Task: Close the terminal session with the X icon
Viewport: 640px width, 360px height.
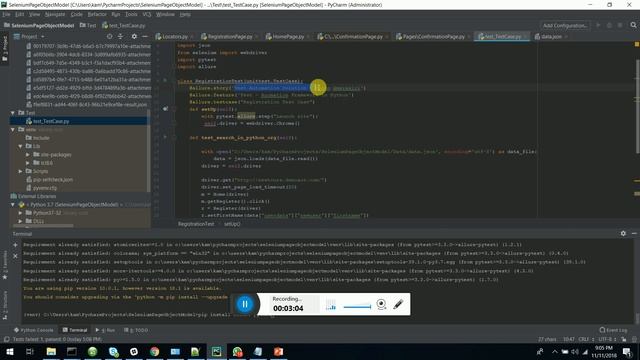Action: point(16,256)
